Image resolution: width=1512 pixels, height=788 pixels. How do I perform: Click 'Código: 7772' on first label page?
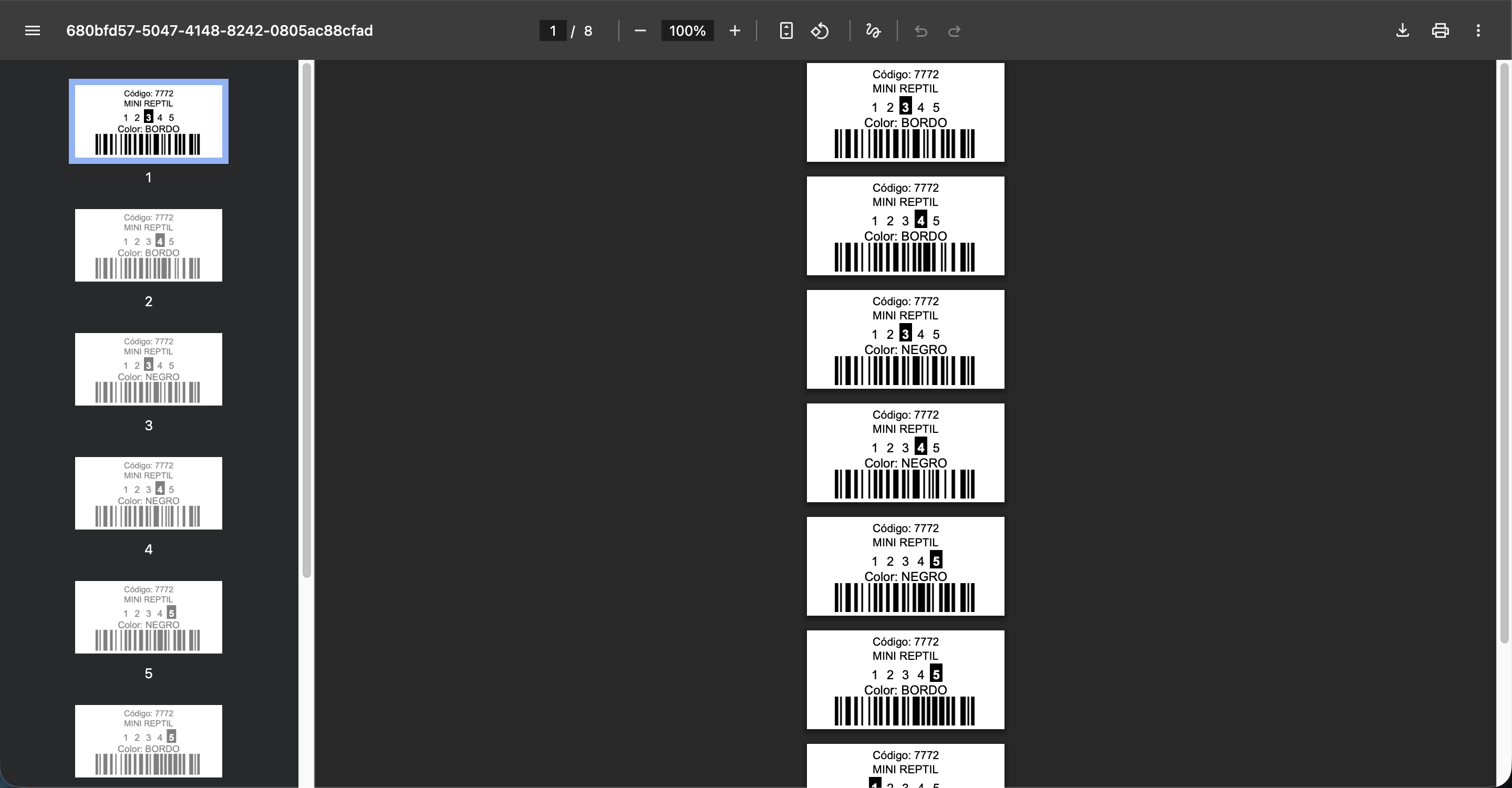(905, 75)
